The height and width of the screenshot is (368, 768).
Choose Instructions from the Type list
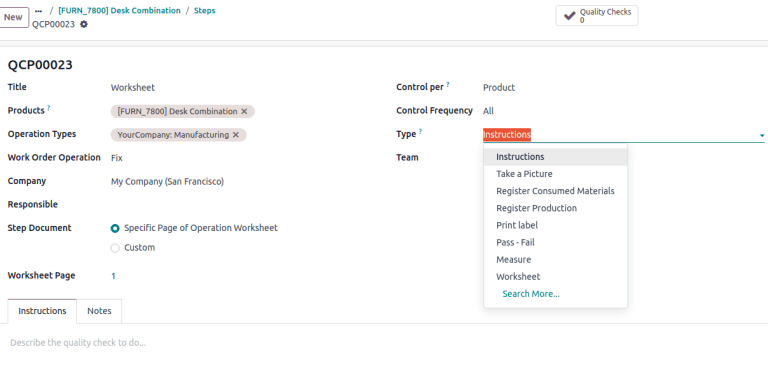tap(555, 157)
